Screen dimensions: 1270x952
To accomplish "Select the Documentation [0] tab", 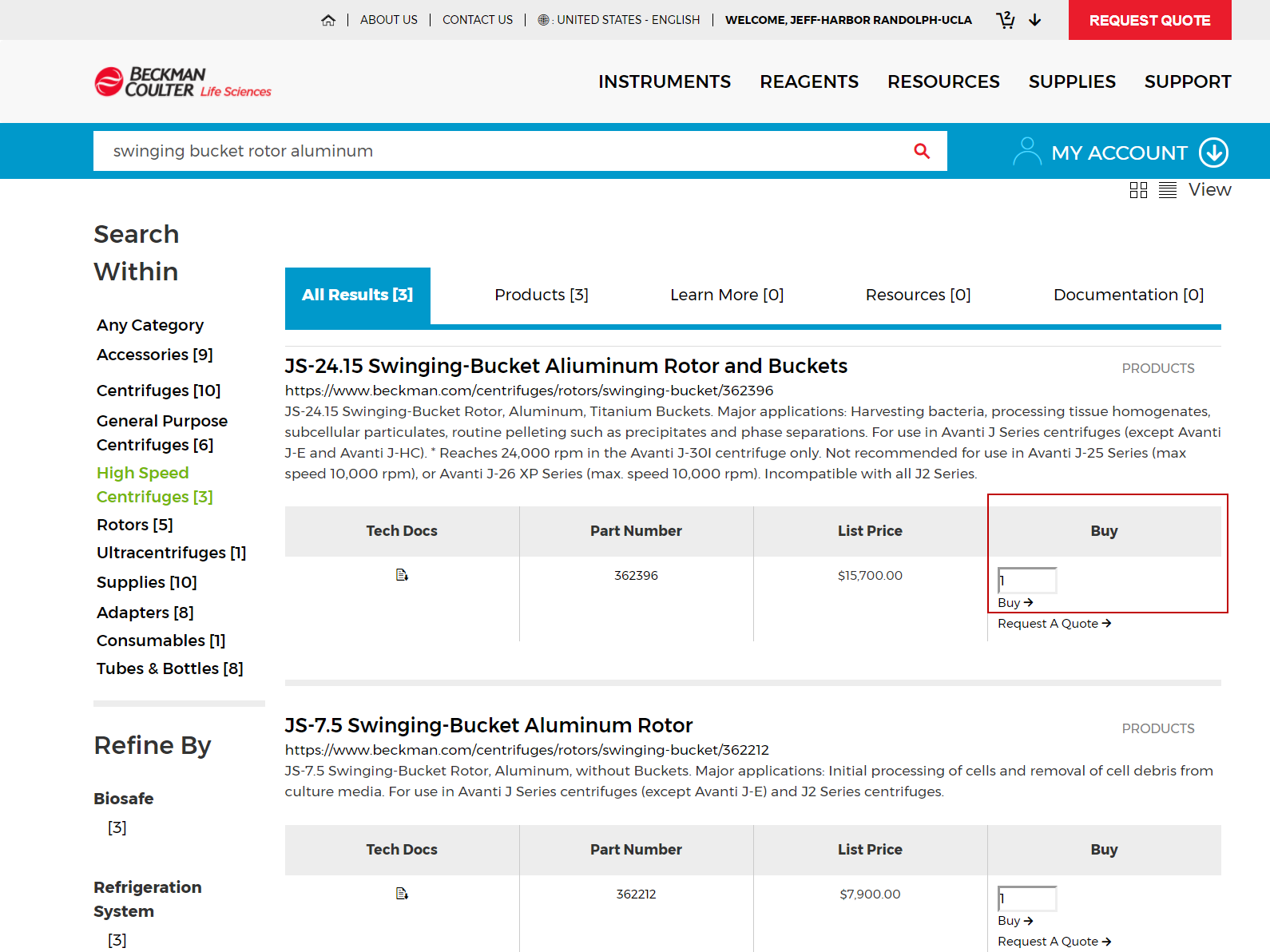I will pyautogui.click(x=1129, y=295).
